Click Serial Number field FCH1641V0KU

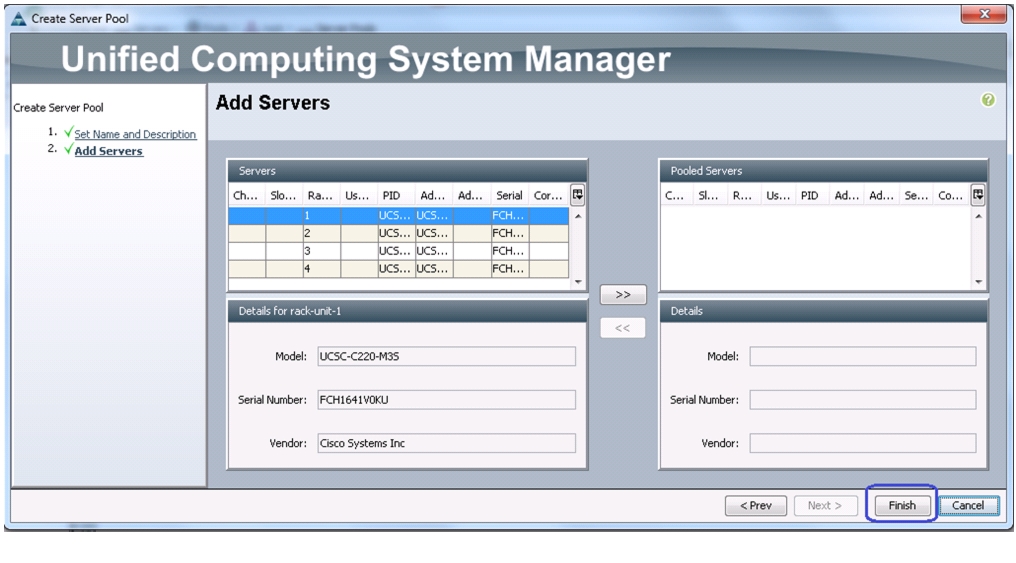[x=446, y=400]
